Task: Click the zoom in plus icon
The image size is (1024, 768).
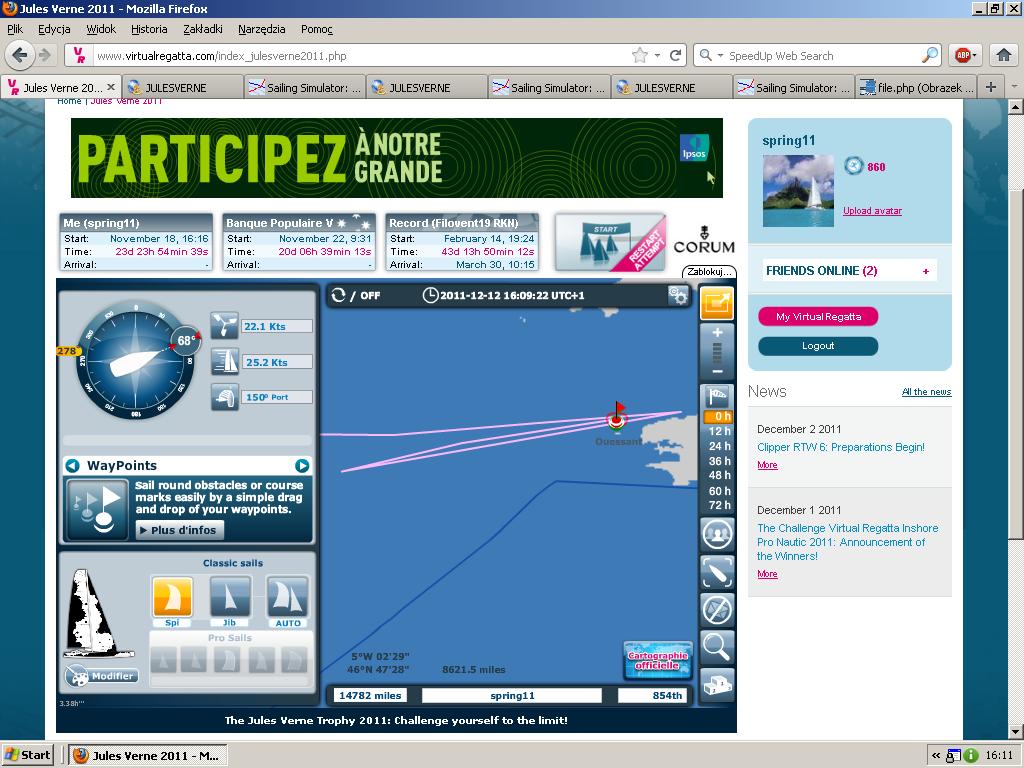Action: [x=717, y=332]
